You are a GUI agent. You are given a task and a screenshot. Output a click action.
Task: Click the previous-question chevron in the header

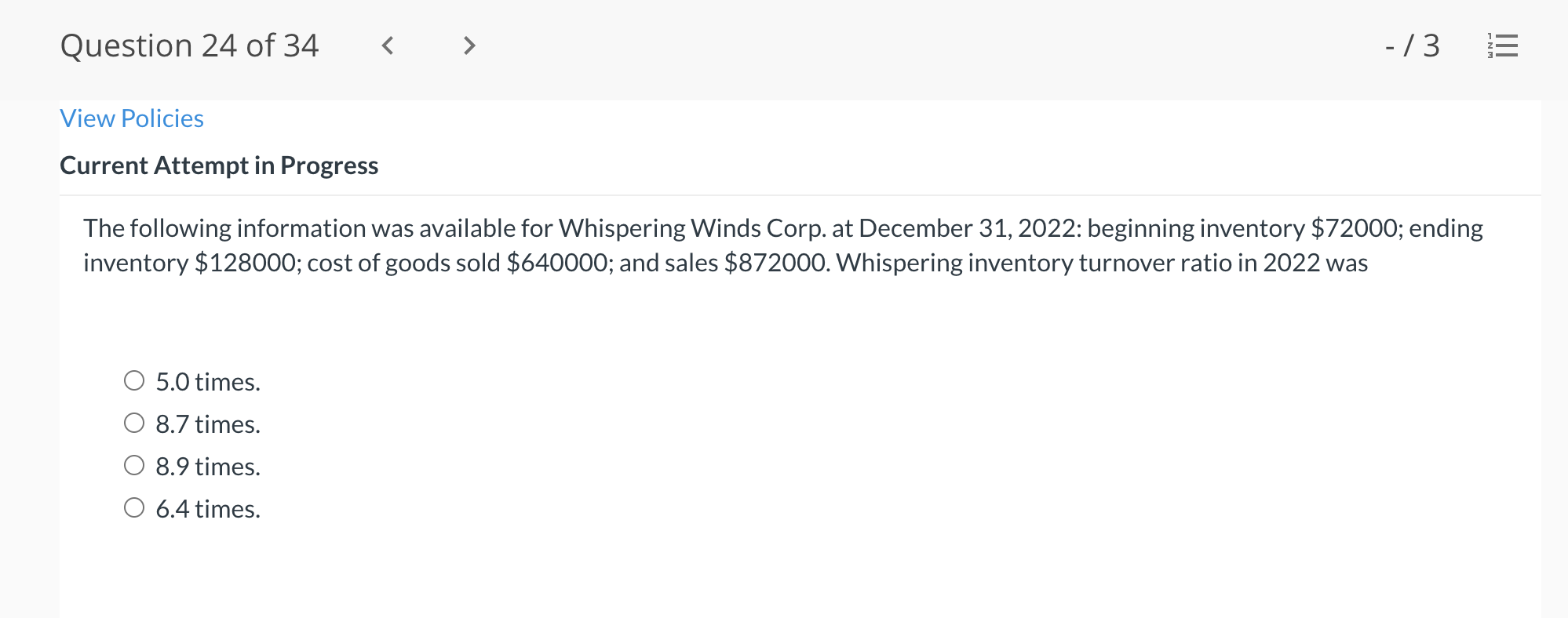coord(388,46)
